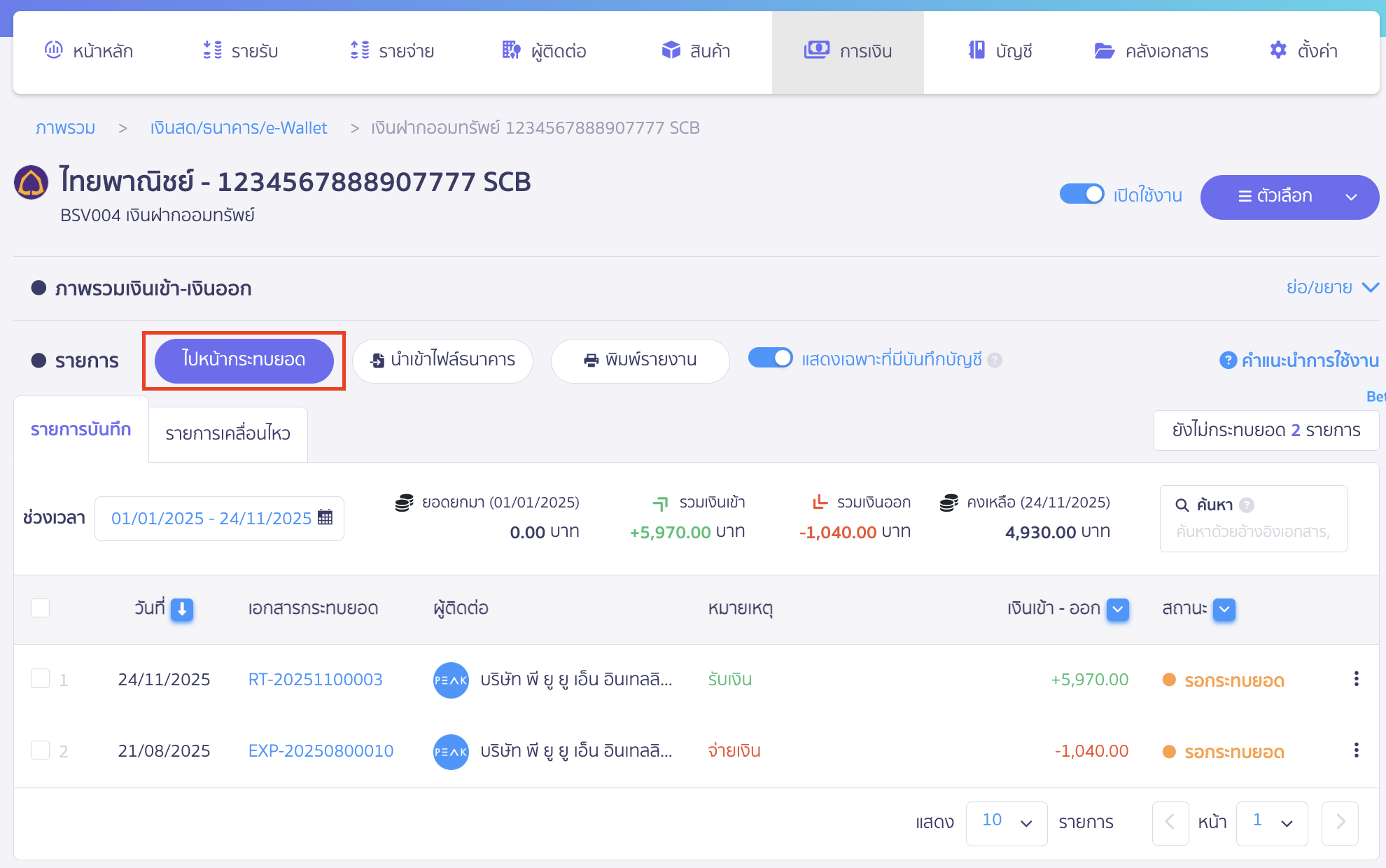Click the ค้นหา search input field
Screen dimensions: 1386x868
[1252, 532]
